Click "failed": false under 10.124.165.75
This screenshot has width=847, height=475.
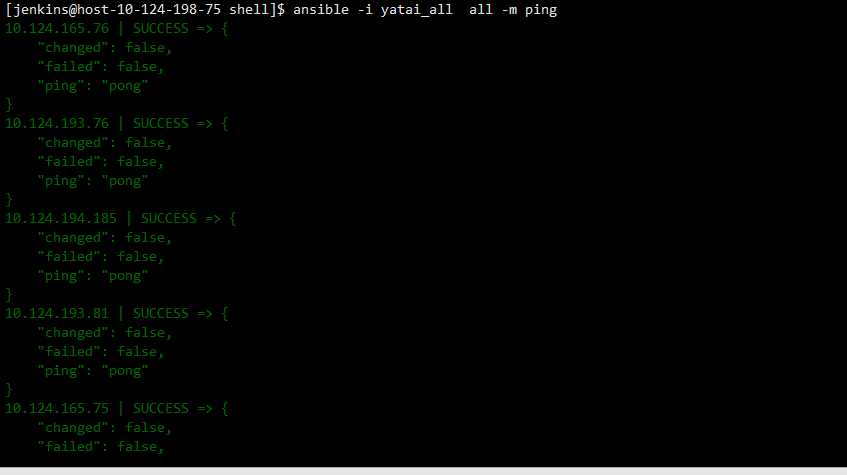coord(100,447)
